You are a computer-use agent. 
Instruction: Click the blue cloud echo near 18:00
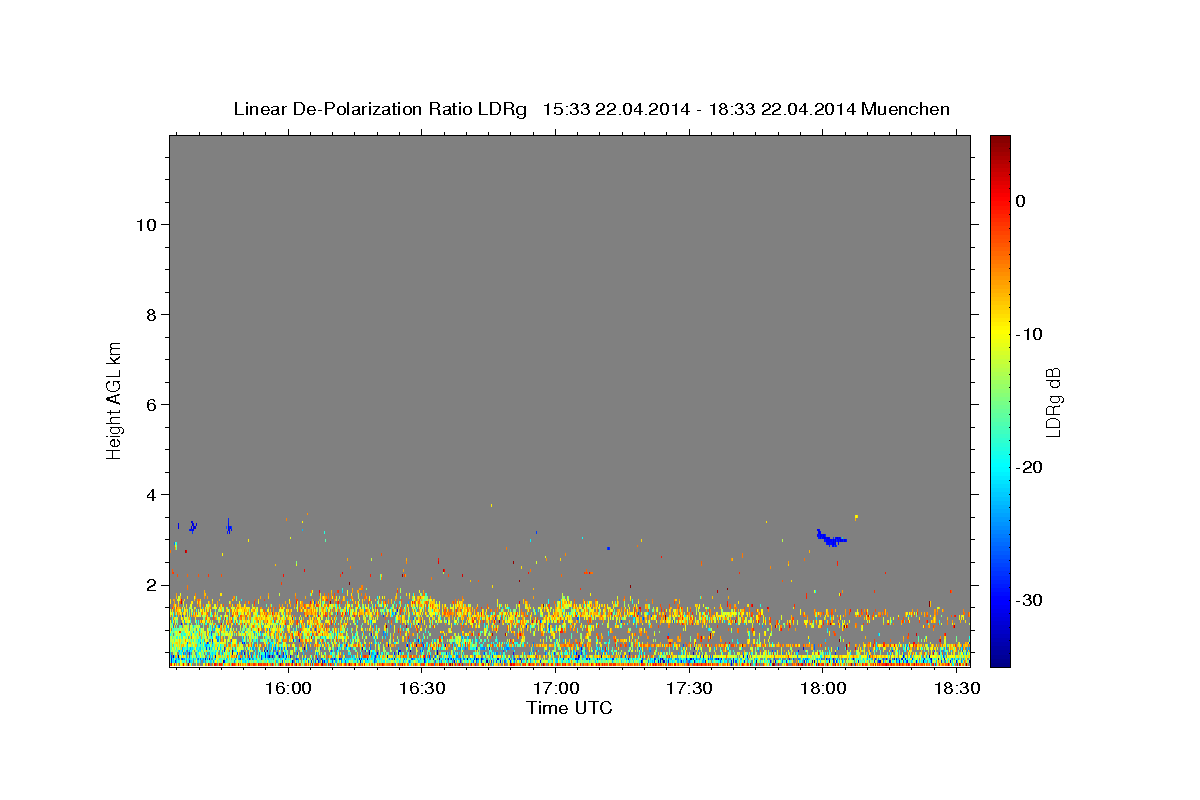(x=831, y=538)
